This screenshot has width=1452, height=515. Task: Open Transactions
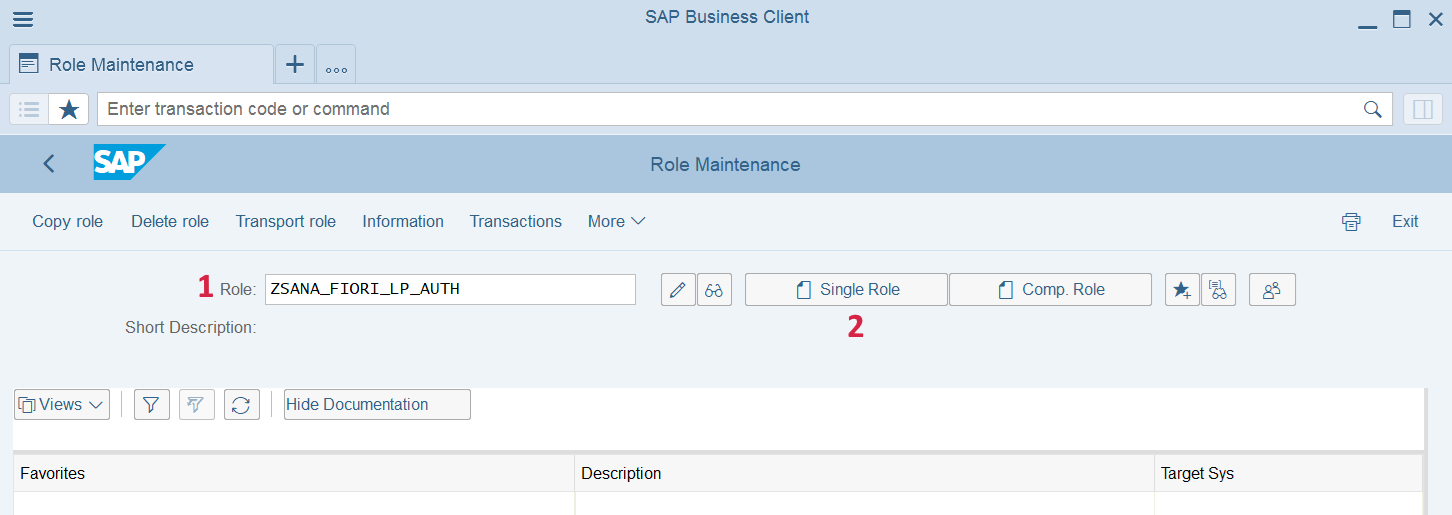pos(516,222)
